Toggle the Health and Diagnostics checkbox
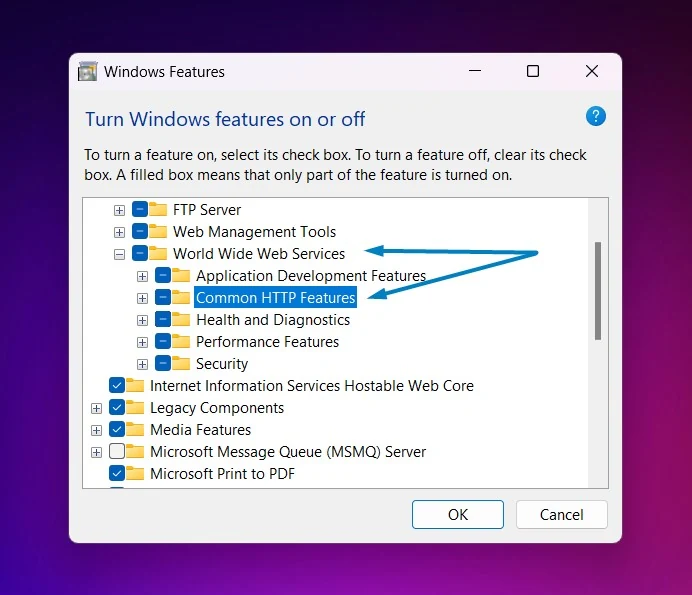Image resolution: width=692 pixels, height=595 pixels. 163,319
